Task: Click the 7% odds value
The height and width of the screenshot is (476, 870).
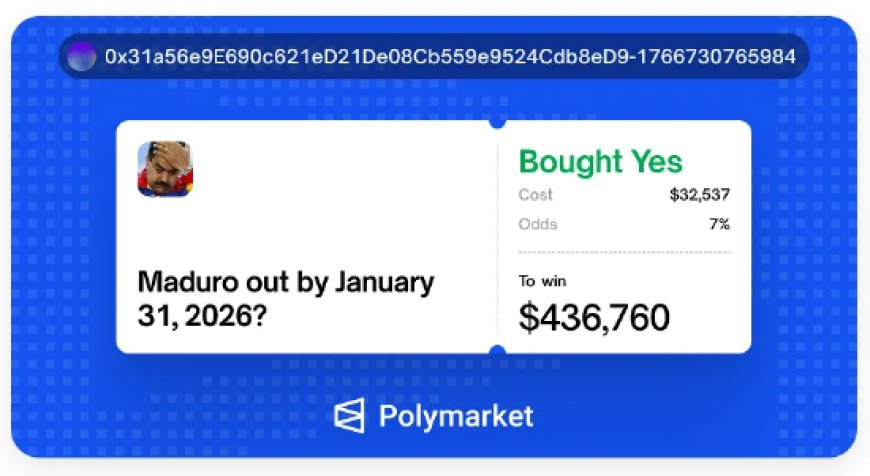Action: pyautogui.click(x=719, y=224)
